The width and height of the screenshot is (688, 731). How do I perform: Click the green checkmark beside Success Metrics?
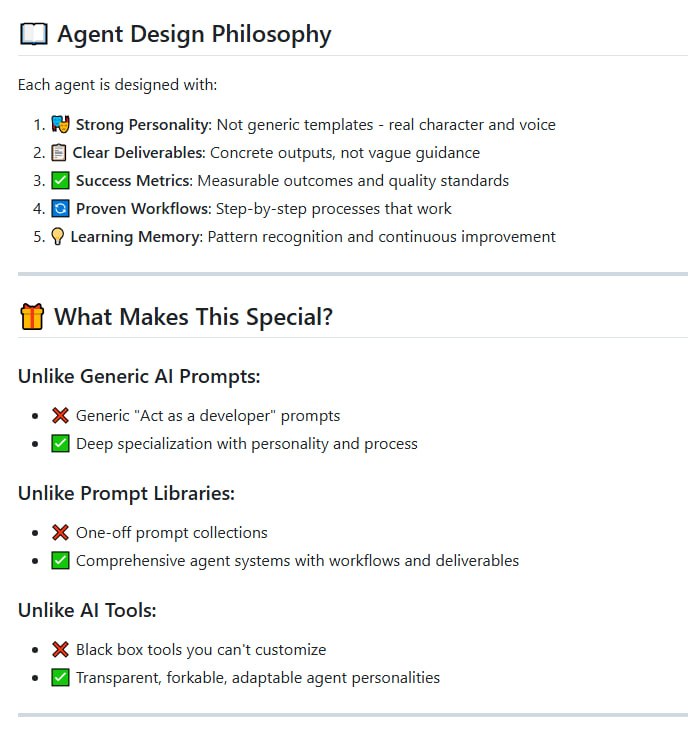[60, 181]
